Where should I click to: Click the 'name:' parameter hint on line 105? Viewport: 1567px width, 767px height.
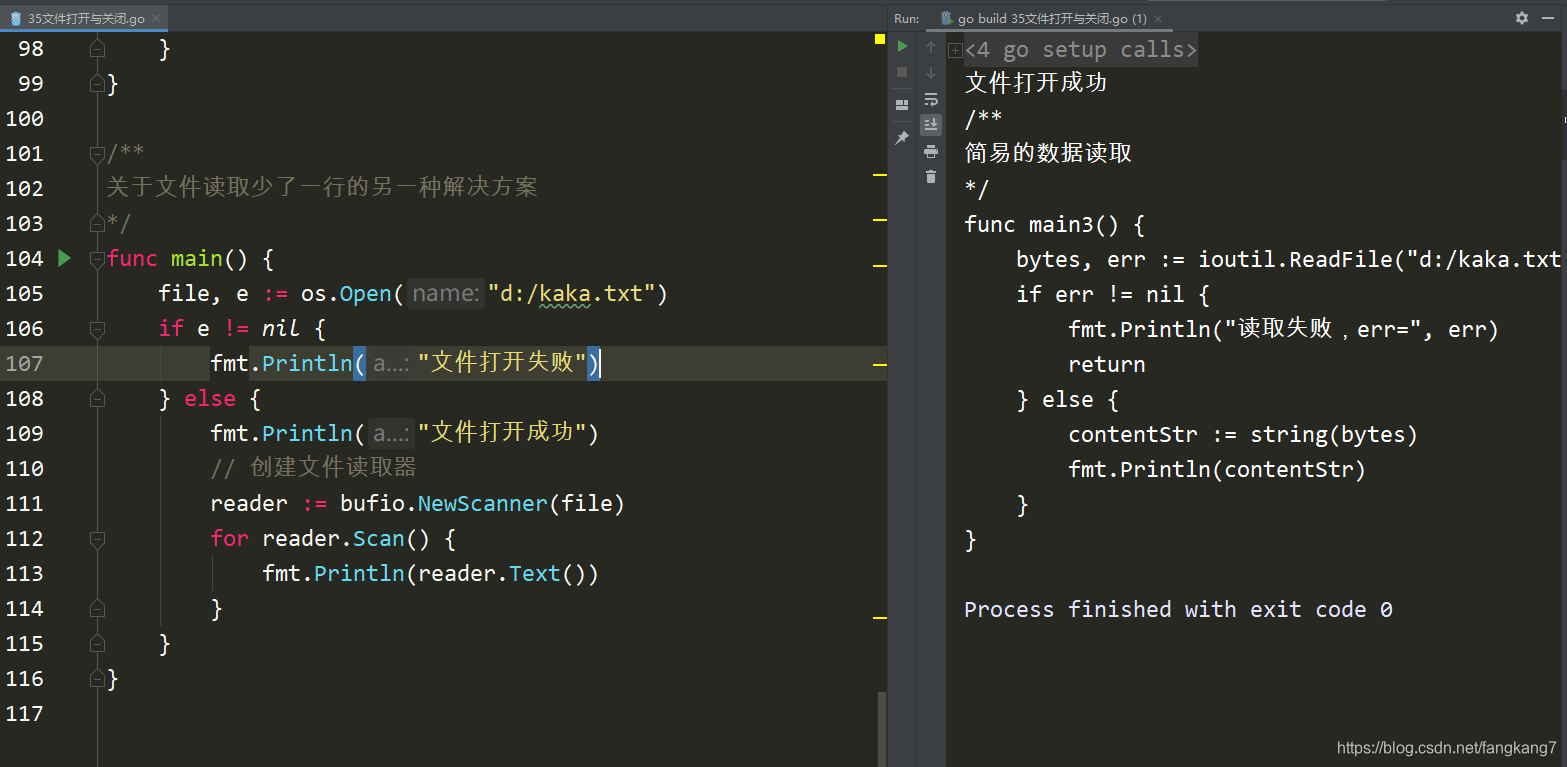445,293
